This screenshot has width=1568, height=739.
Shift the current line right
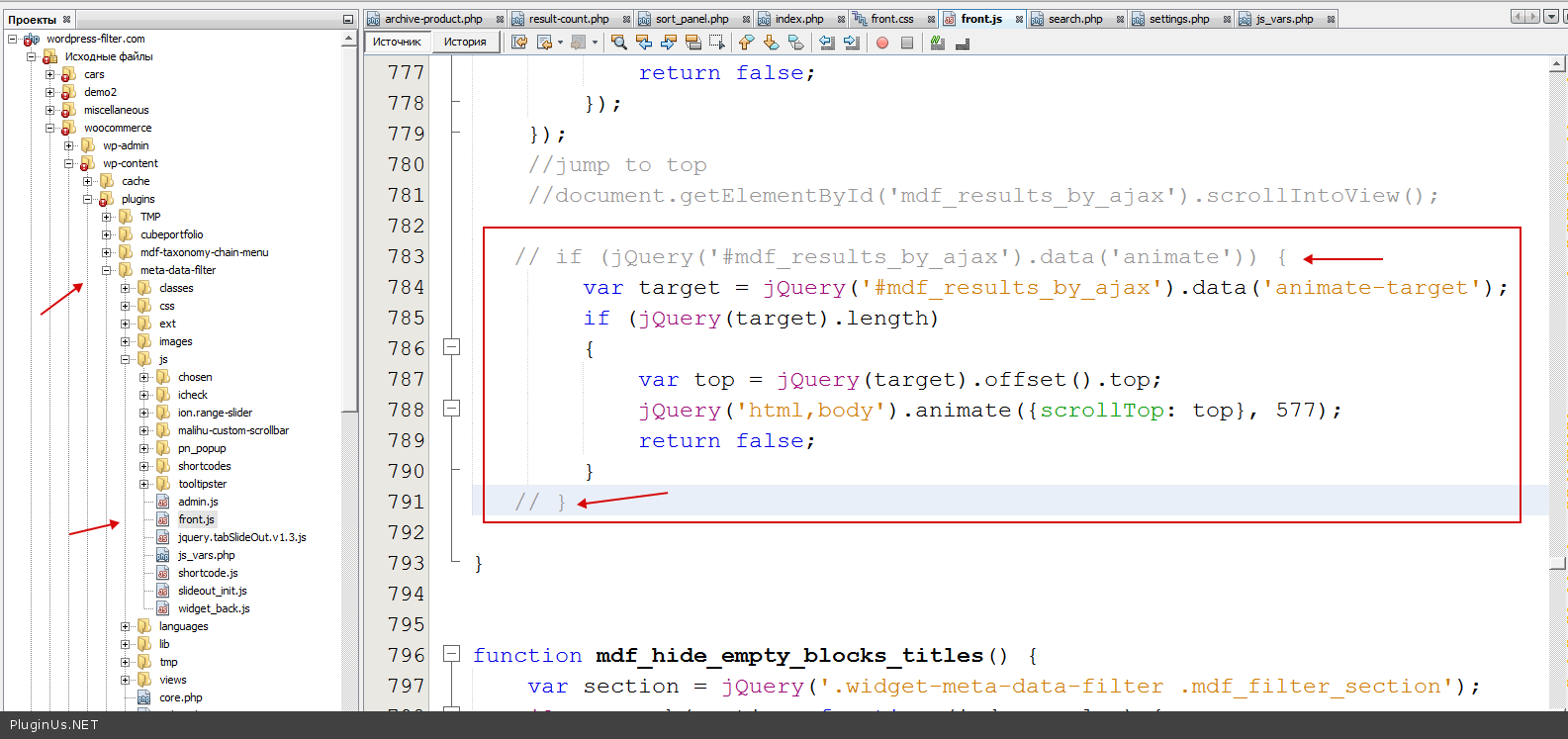(x=852, y=42)
